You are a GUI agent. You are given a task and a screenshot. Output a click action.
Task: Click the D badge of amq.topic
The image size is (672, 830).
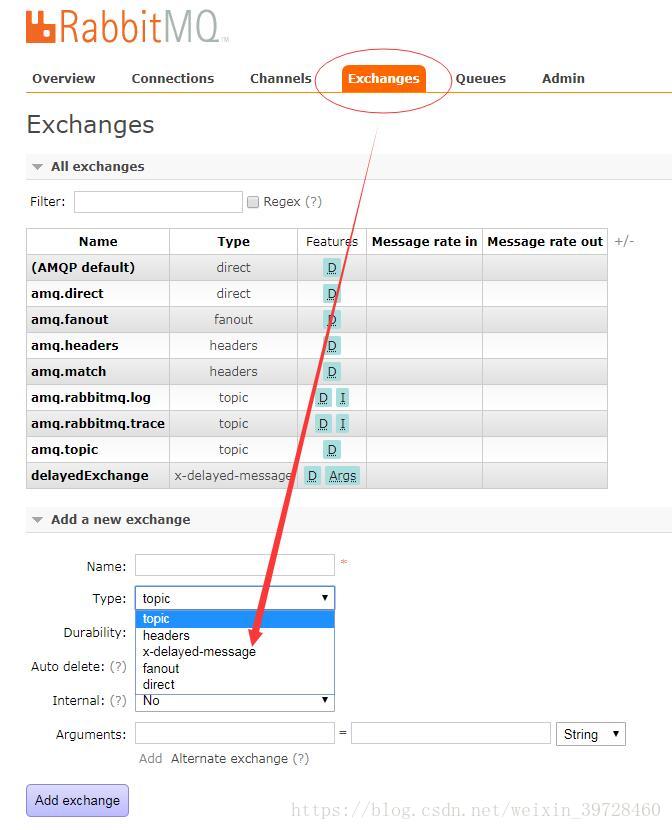tap(332, 449)
